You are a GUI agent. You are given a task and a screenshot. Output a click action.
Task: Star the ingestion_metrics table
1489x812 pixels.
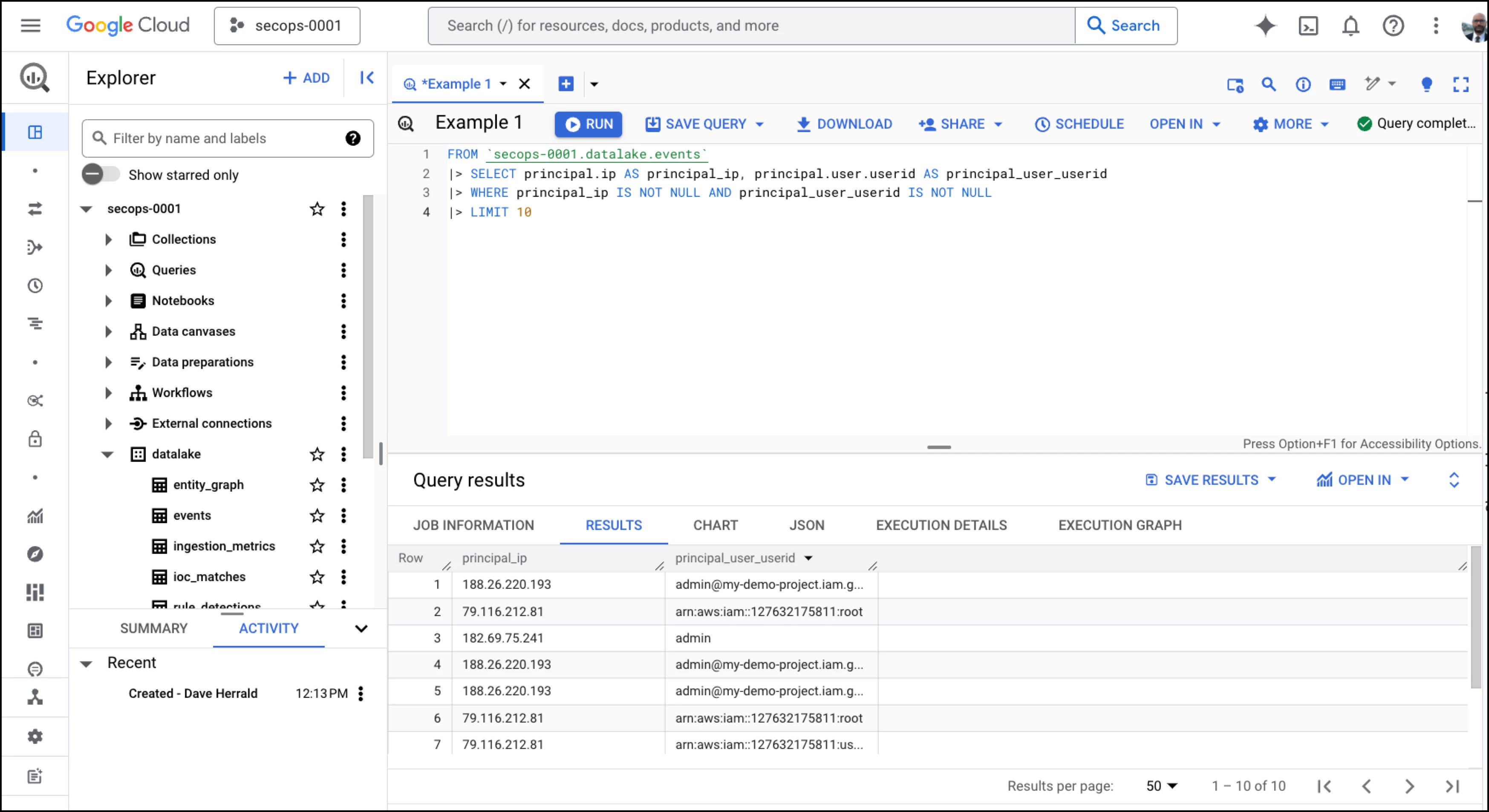(317, 546)
